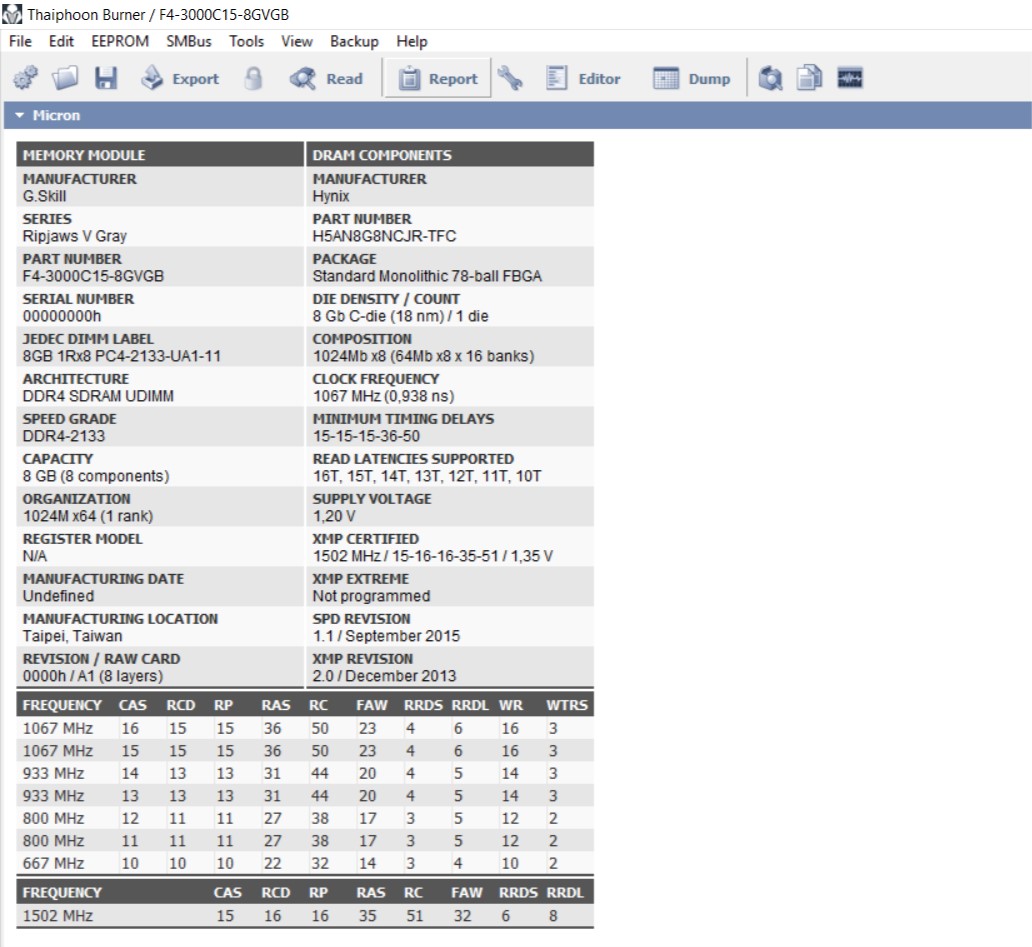Click the organization value 1024M x64 (1 rank)
This screenshot has height=947, width=1032.
click(88, 516)
